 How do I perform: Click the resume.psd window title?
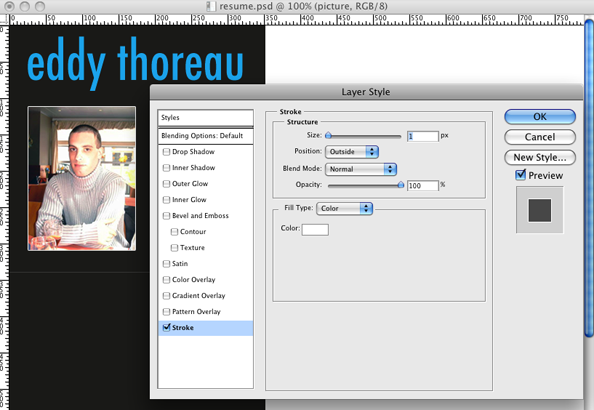303,6
